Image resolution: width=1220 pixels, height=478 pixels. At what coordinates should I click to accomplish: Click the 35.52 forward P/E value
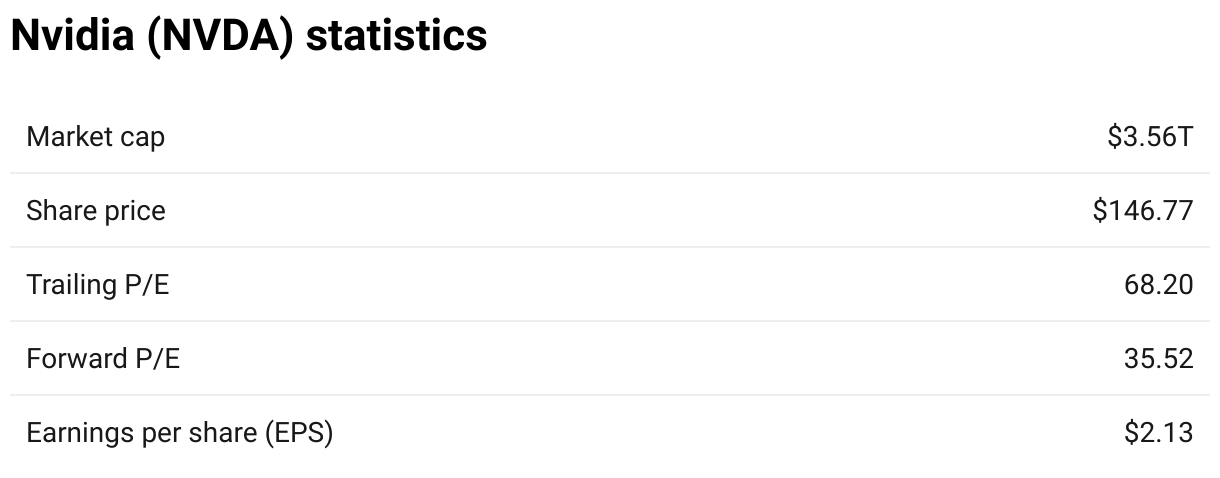(x=1158, y=359)
